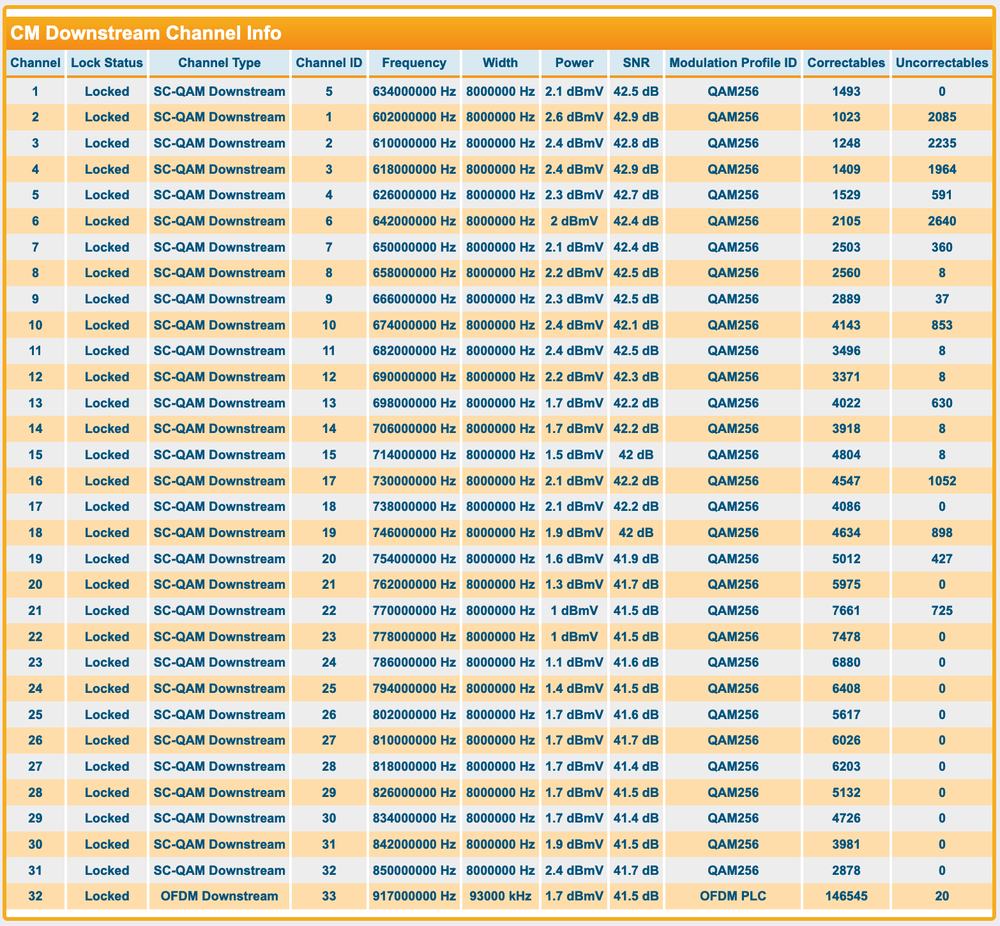Click the 42.5 dB SNR value in row 1
Viewport: 1000px width, 926px height.
point(635,91)
